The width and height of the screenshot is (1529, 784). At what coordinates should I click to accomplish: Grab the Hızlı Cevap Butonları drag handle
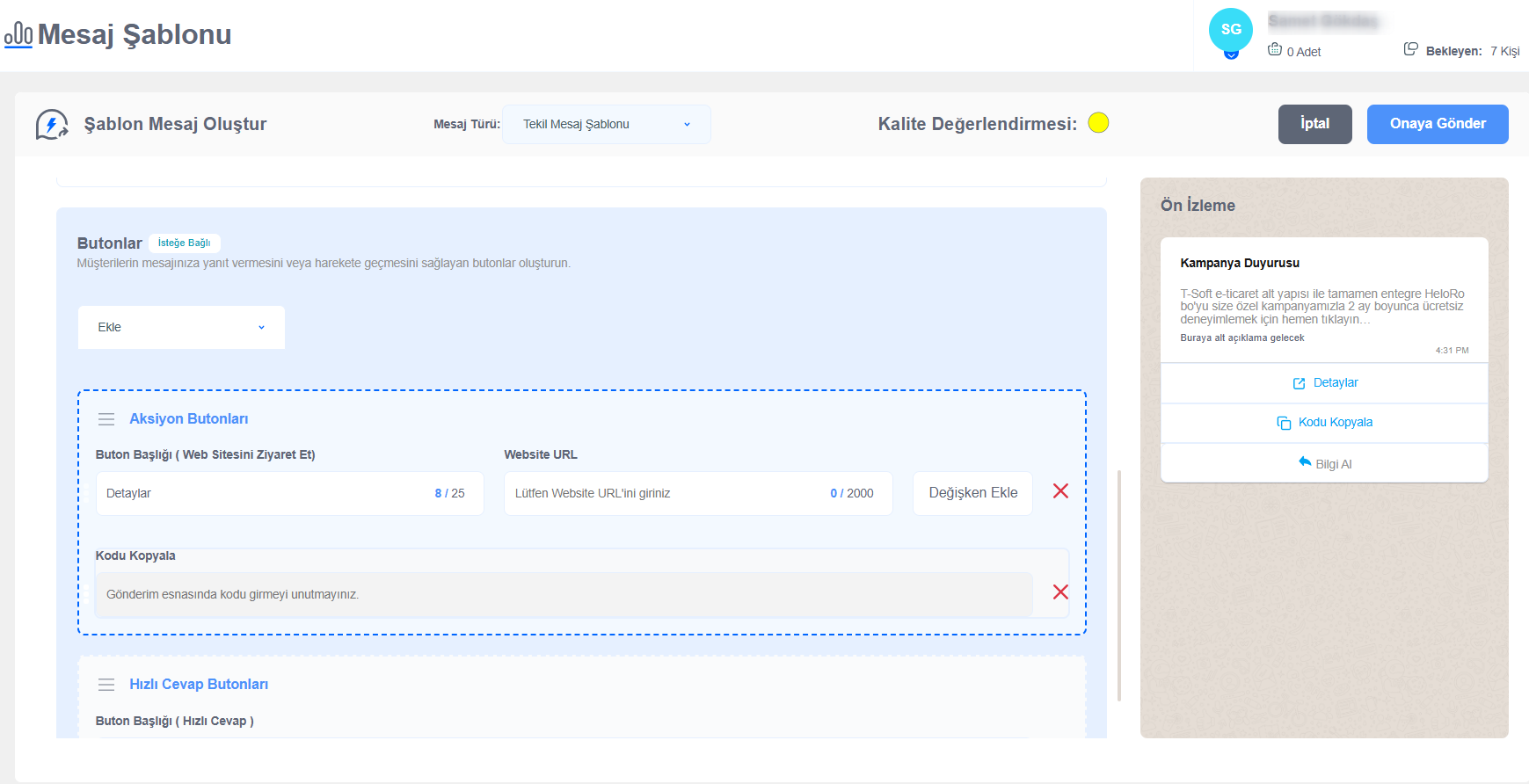coord(106,685)
